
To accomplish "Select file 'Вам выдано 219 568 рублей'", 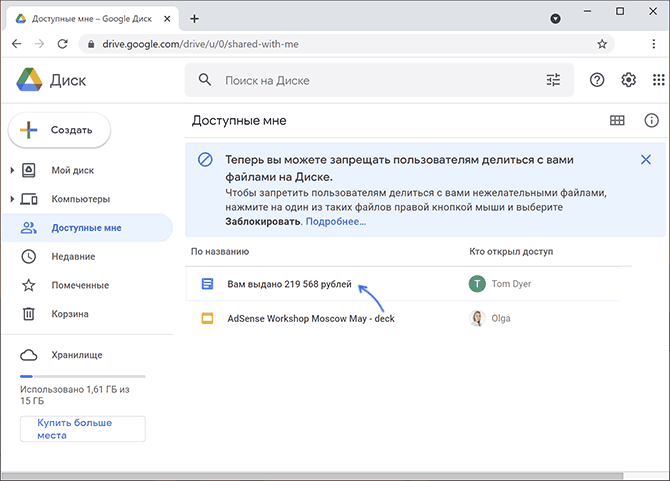I will click(289, 284).
